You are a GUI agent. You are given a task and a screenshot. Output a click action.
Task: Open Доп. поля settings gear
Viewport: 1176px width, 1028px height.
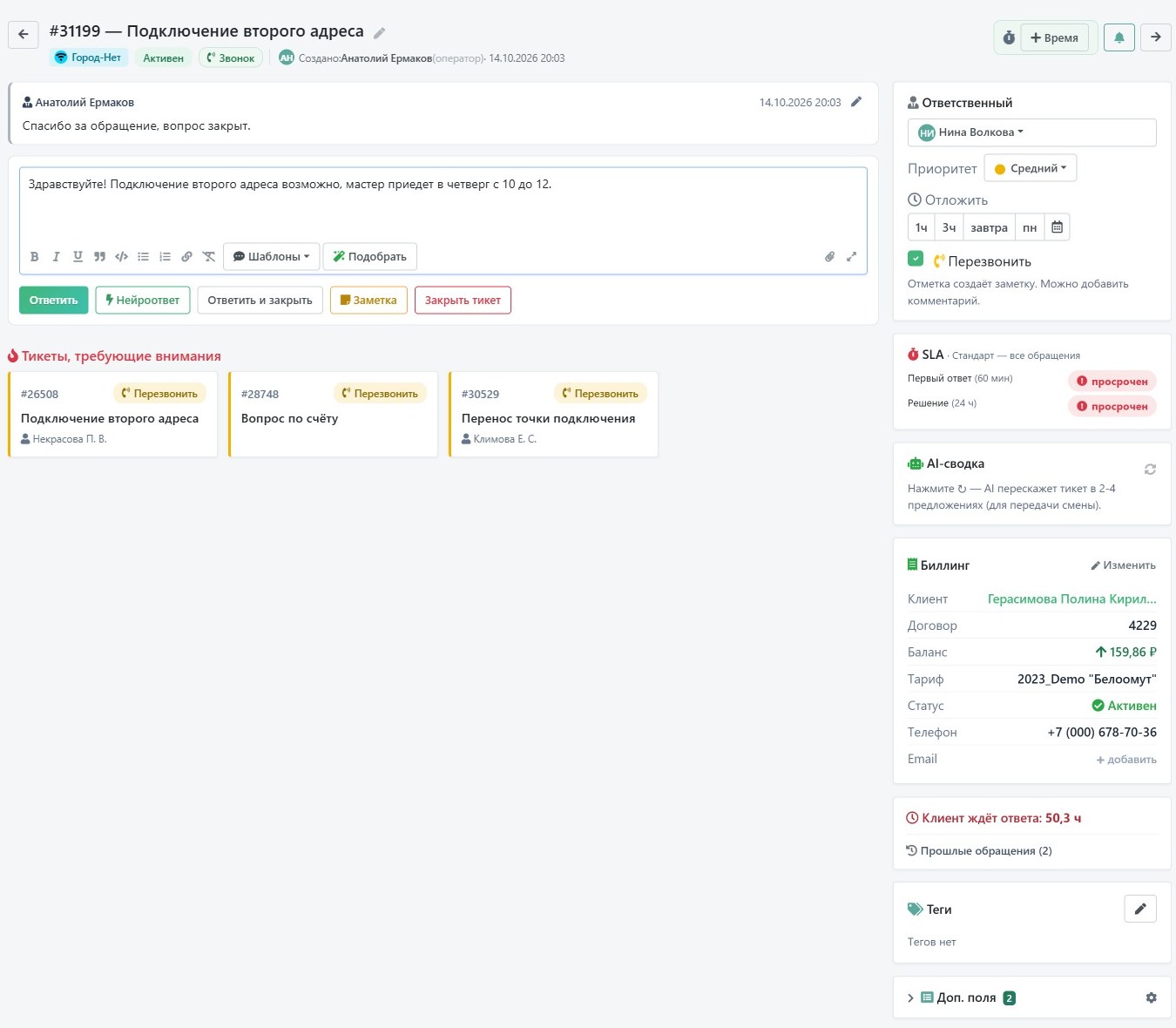click(1151, 998)
